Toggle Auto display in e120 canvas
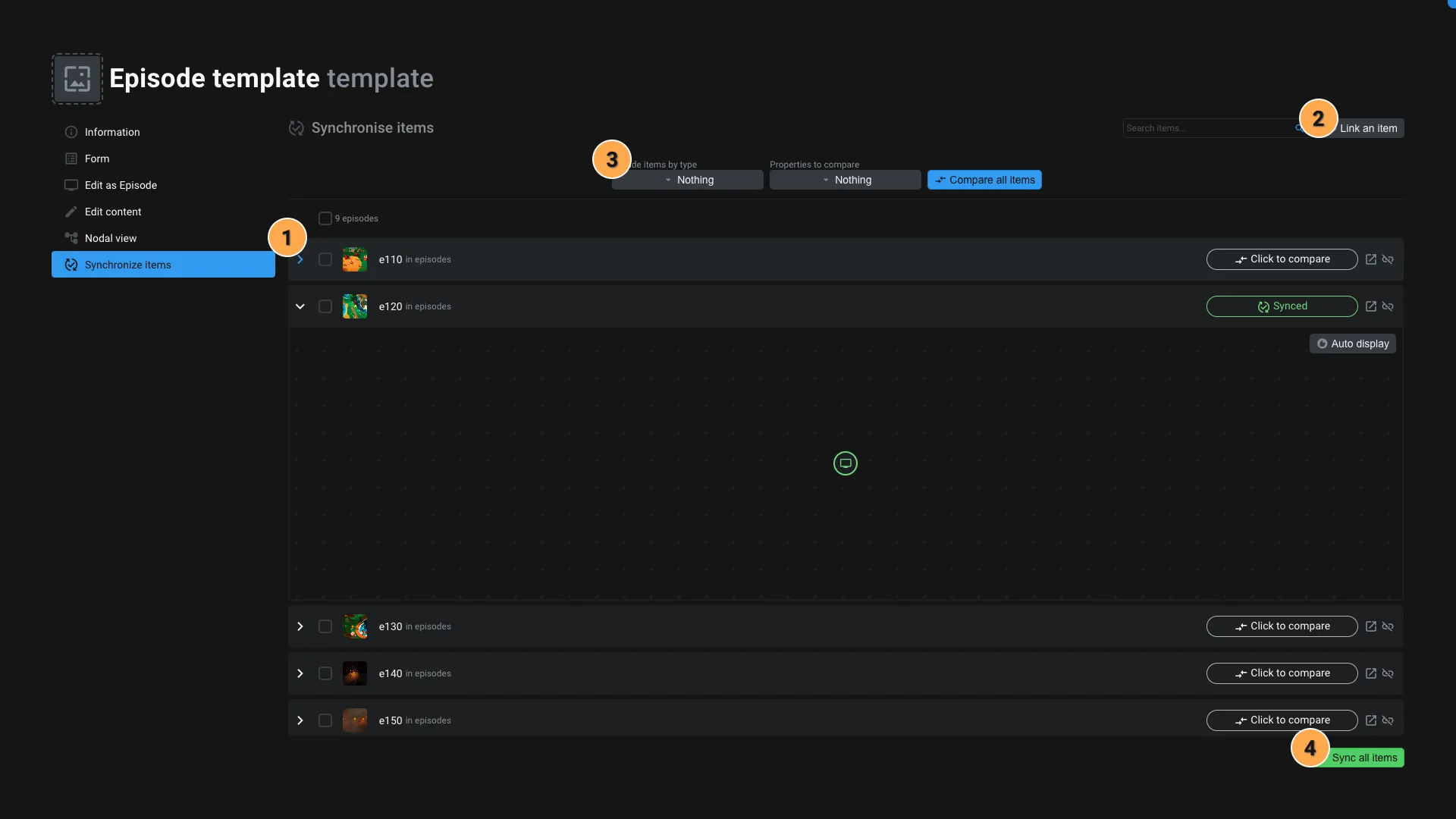Viewport: 1456px width, 819px height. coord(1353,344)
